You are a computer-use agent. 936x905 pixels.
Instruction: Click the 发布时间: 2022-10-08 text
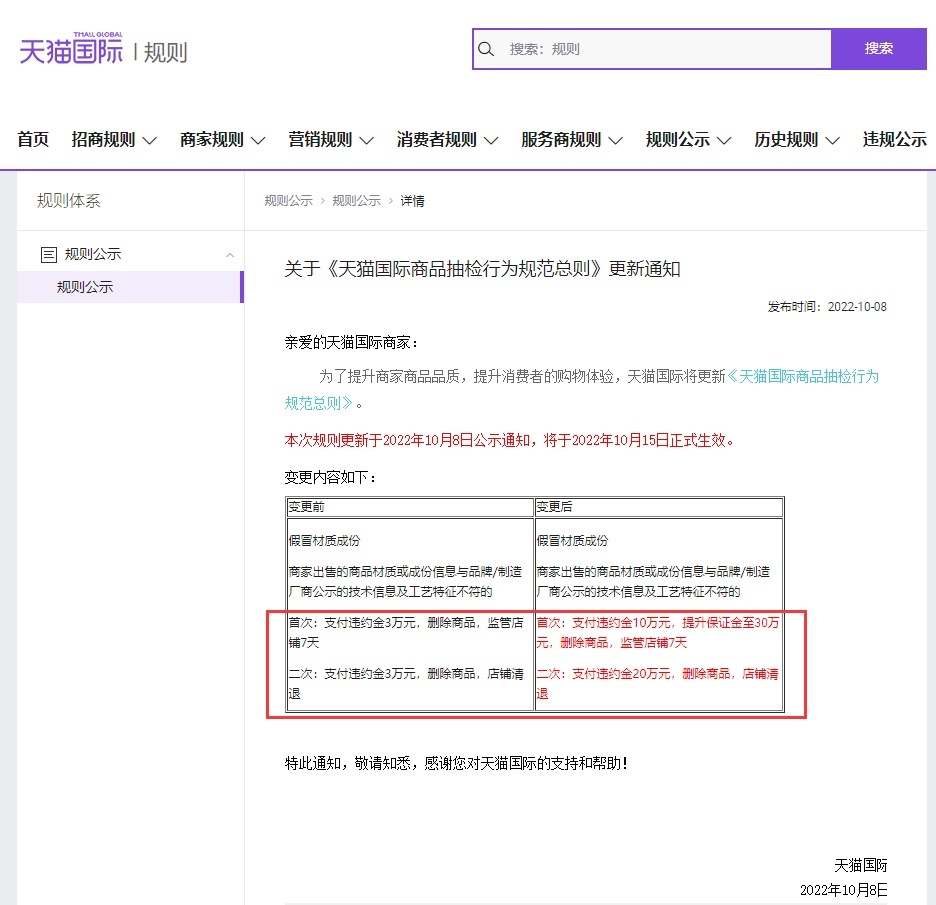click(827, 307)
